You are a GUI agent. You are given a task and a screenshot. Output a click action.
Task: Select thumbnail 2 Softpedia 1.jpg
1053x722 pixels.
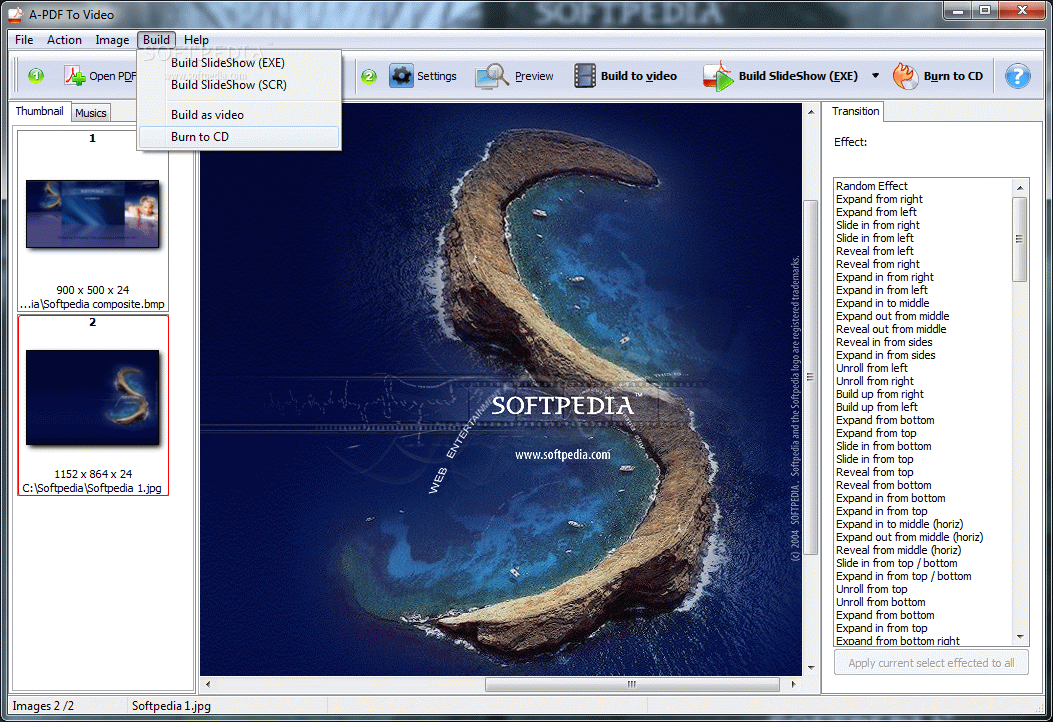point(93,405)
